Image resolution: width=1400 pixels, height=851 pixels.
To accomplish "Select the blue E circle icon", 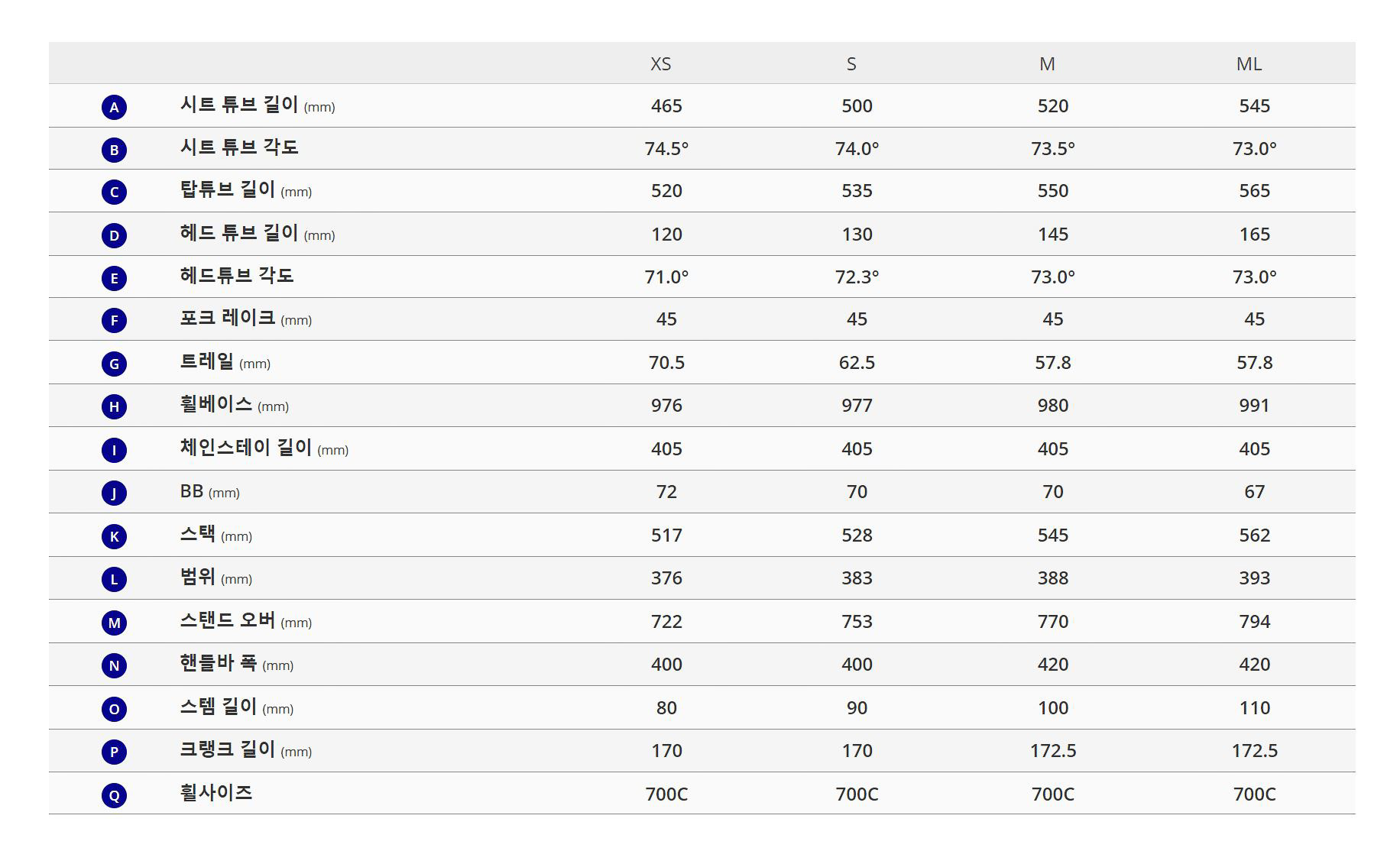I will (114, 278).
